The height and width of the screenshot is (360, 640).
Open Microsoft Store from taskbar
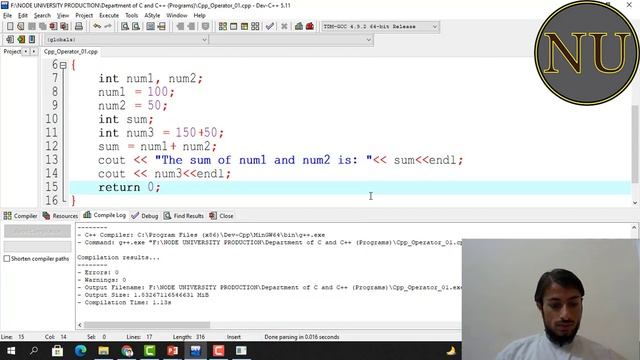point(57,351)
